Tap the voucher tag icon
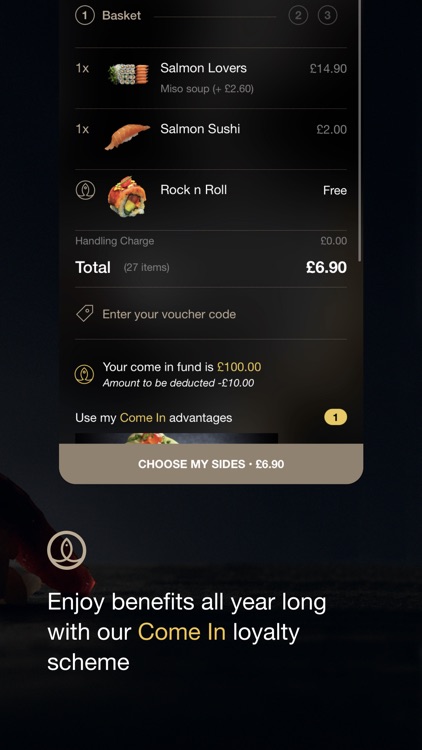Viewport: 422px width, 750px height. 85,314
